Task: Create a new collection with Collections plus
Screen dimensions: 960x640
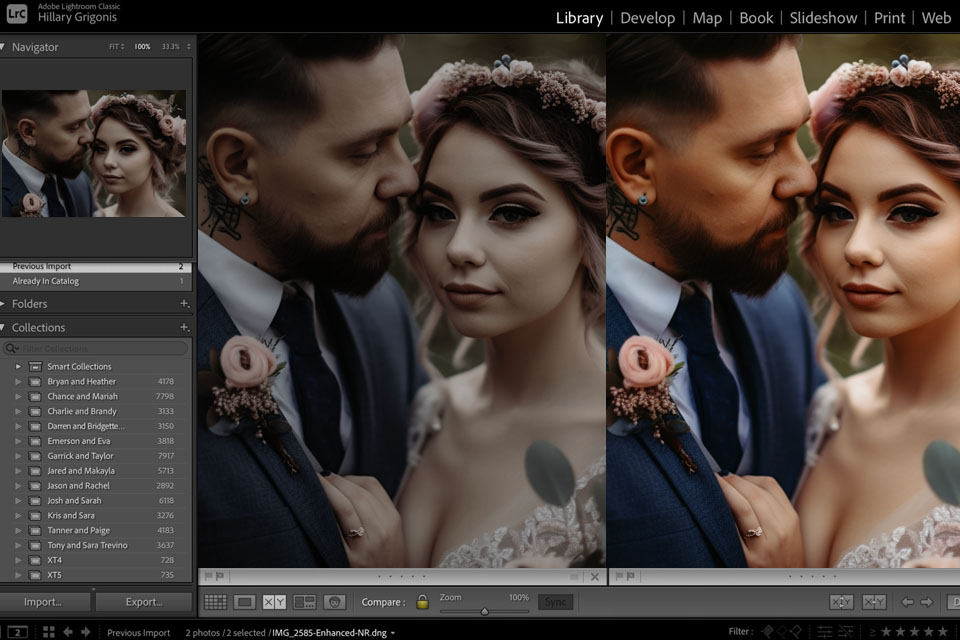Action: click(184, 327)
